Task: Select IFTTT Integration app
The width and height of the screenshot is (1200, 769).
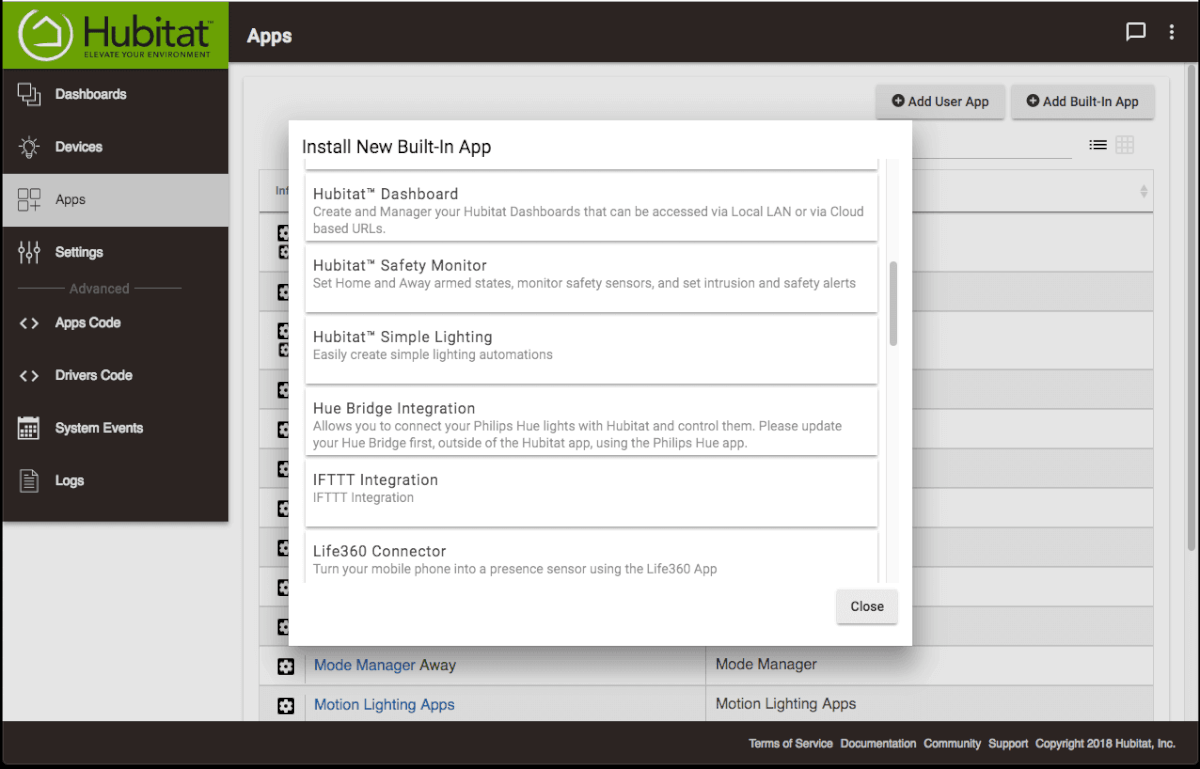Action: [x=592, y=493]
